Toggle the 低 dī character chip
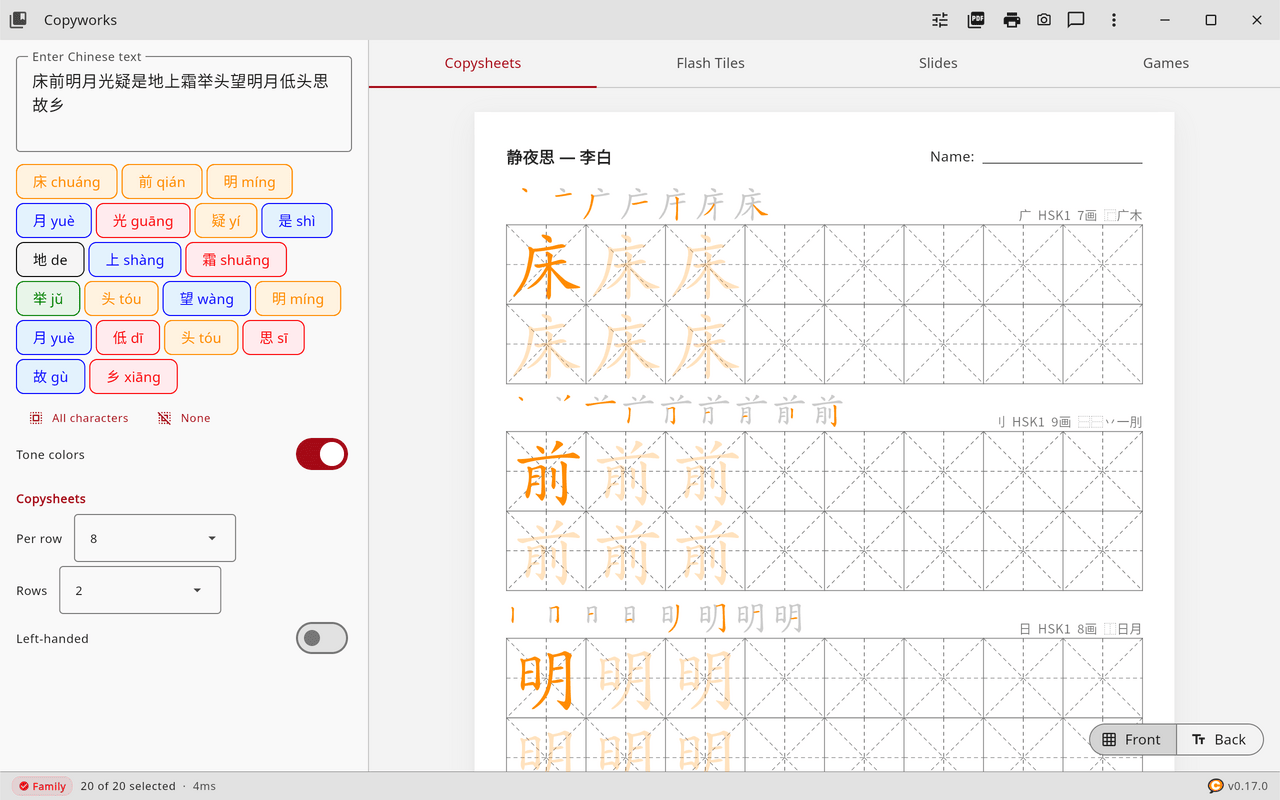Screen dimensions: 1280x800 pos(128,338)
